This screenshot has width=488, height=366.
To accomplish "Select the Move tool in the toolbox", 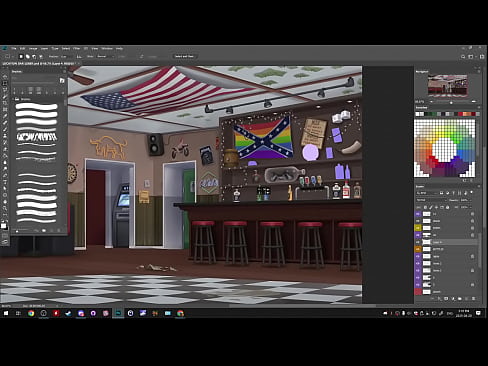I will pyautogui.click(x=5, y=76).
